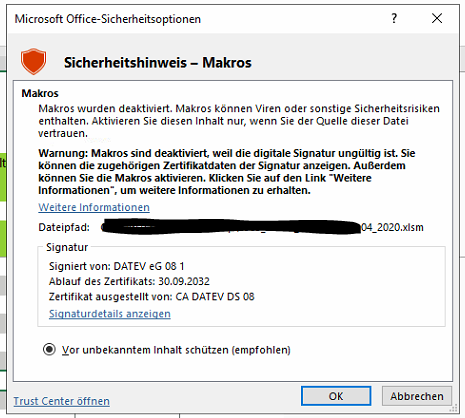The image size is (465, 418).
Task: Confirm the dialog with OK
Action: (336, 396)
